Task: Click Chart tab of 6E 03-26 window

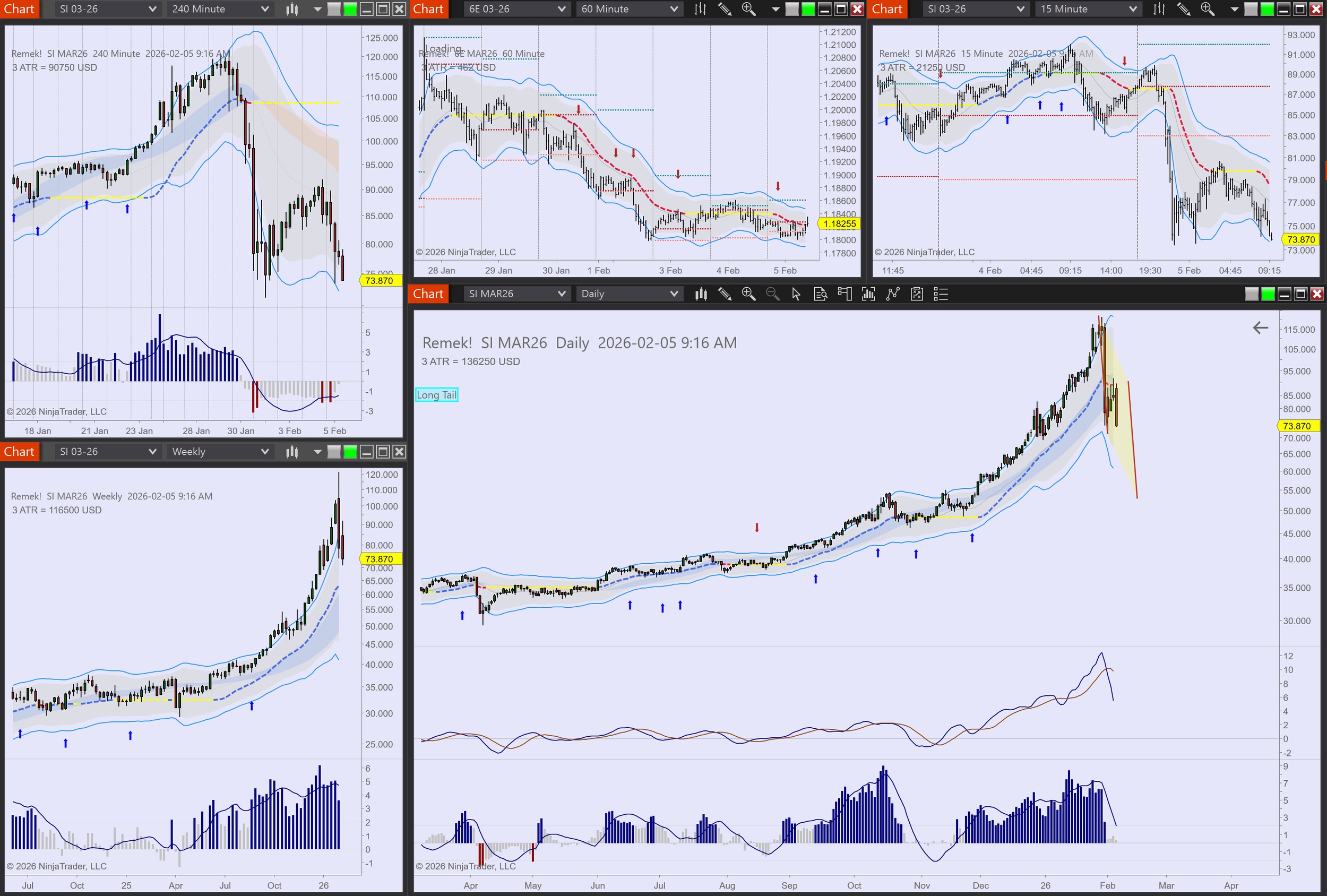Action: pyautogui.click(x=428, y=9)
